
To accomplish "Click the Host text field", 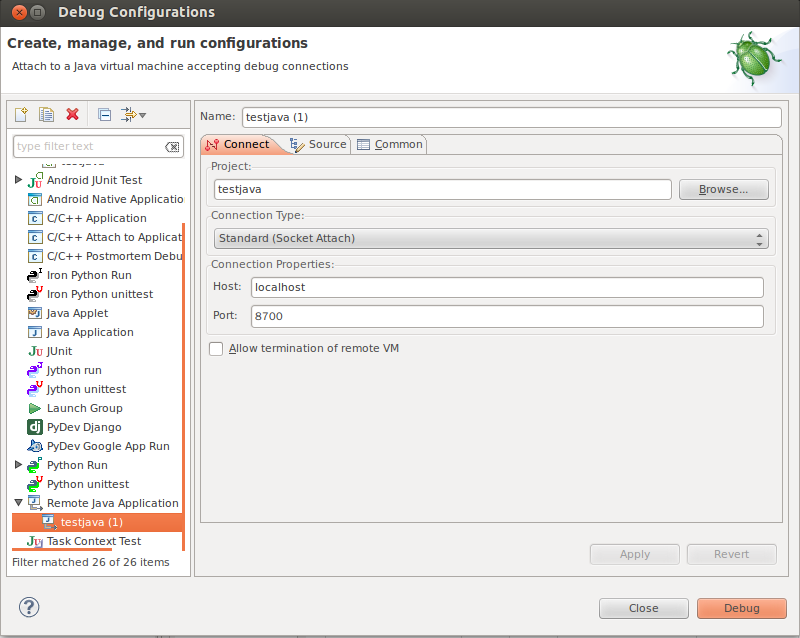I will tap(507, 287).
